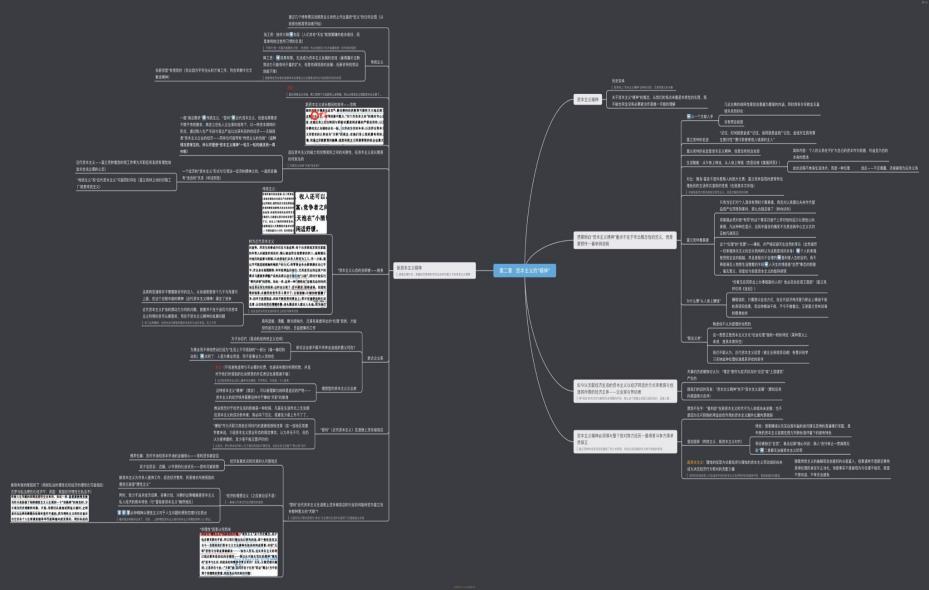929x590 pixels.
Task: Click the small button in top-right corner
Action: pyautogui.click(x=920, y=4)
